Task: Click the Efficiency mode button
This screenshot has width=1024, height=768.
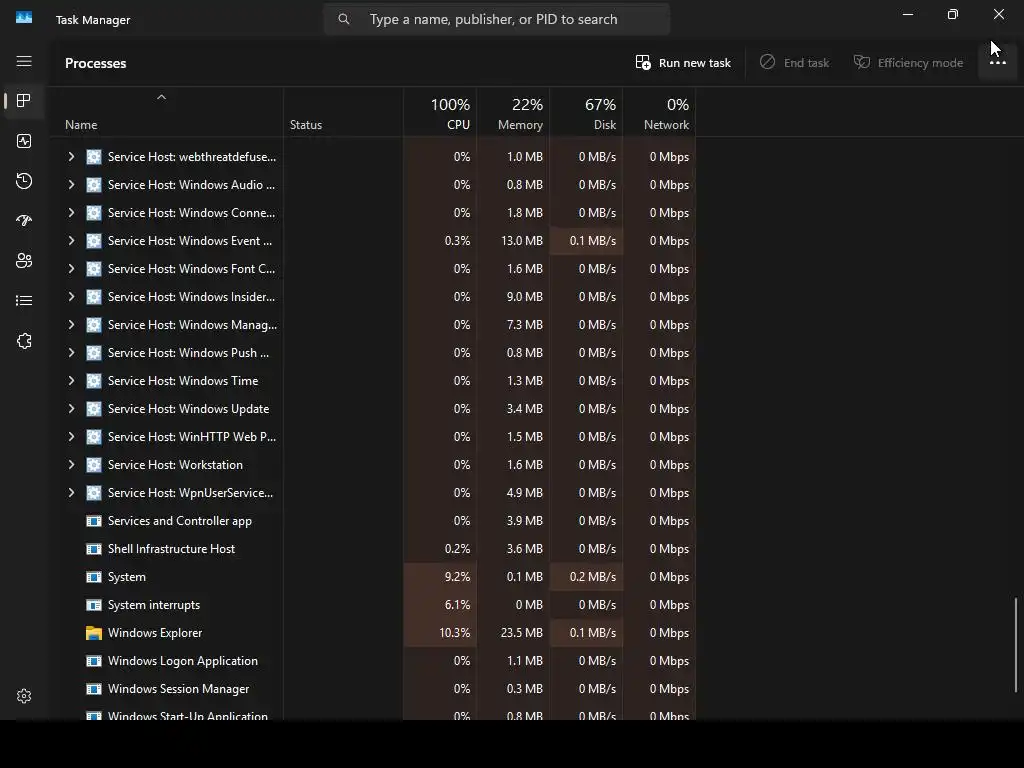Action: [908, 63]
